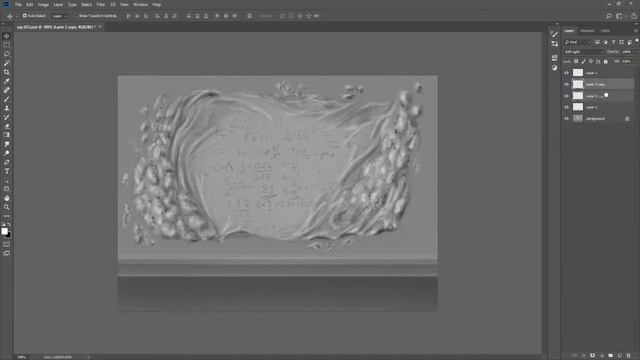Click the create new layer icon
The width and height of the screenshot is (640, 360).
coord(620,356)
